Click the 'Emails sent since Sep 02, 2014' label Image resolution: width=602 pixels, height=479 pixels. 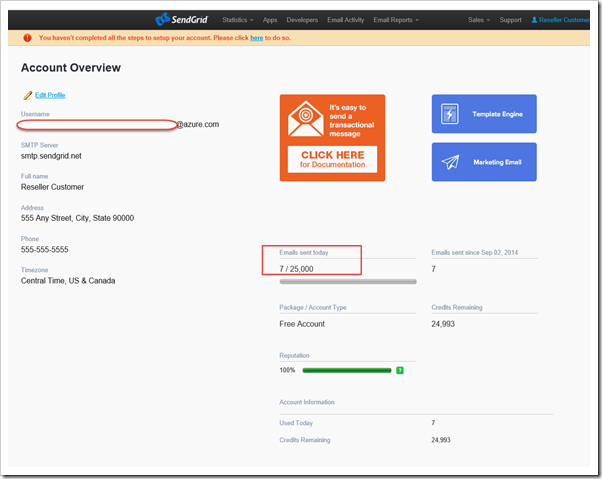click(475, 253)
